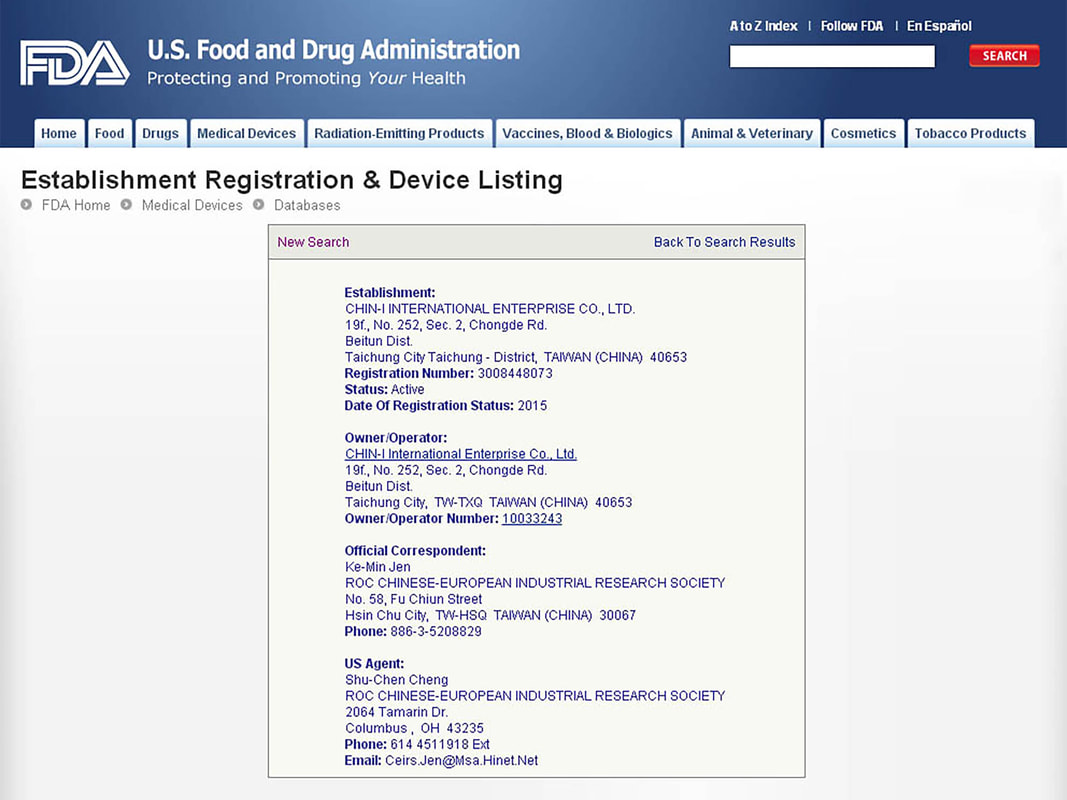
Task: Go to Vaccines, Blood & Biologics tab
Action: pyautogui.click(x=587, y=133)
